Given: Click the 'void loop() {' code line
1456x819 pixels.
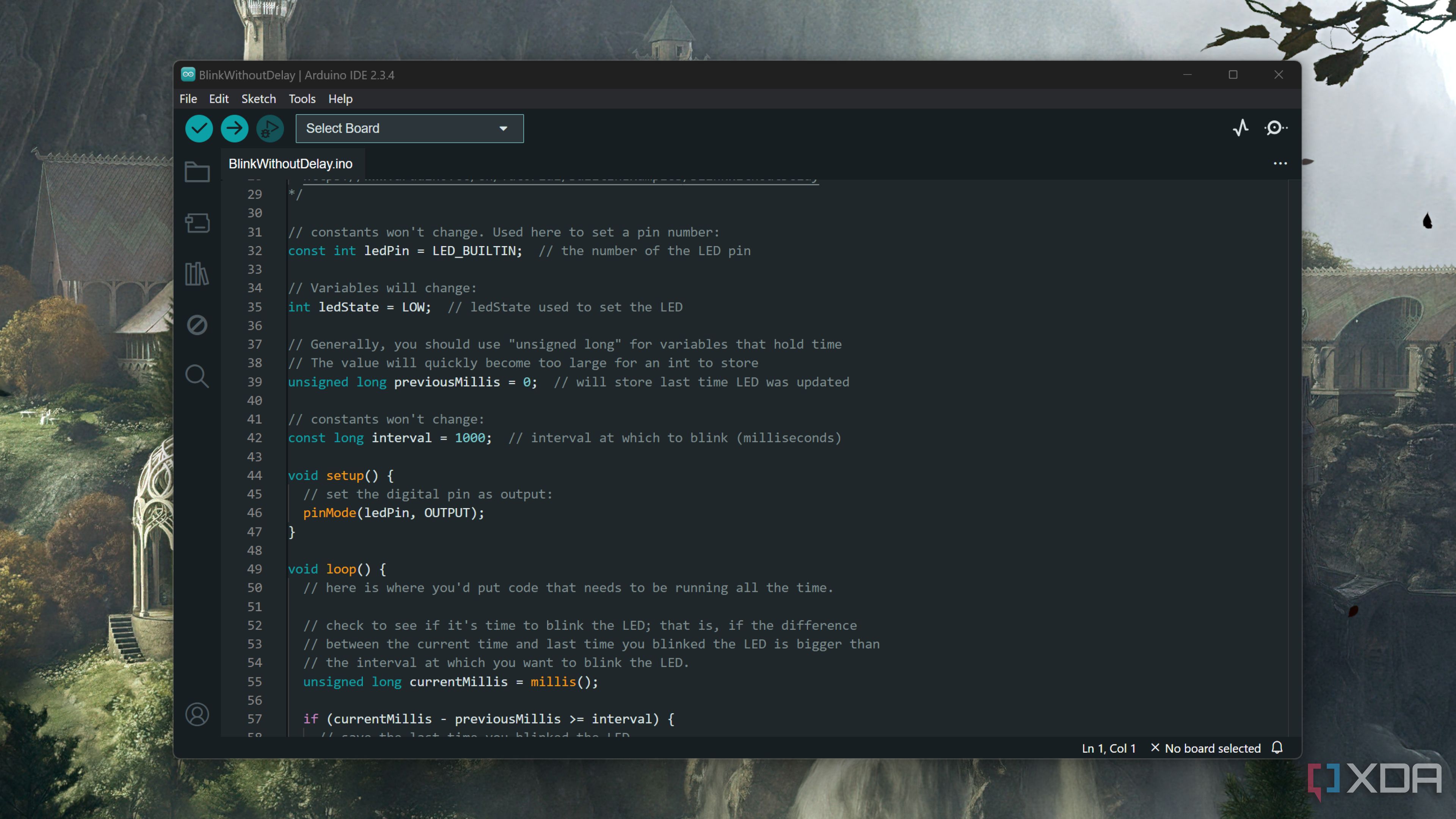Looking at the screenshot, I should [x=337, y=569].
